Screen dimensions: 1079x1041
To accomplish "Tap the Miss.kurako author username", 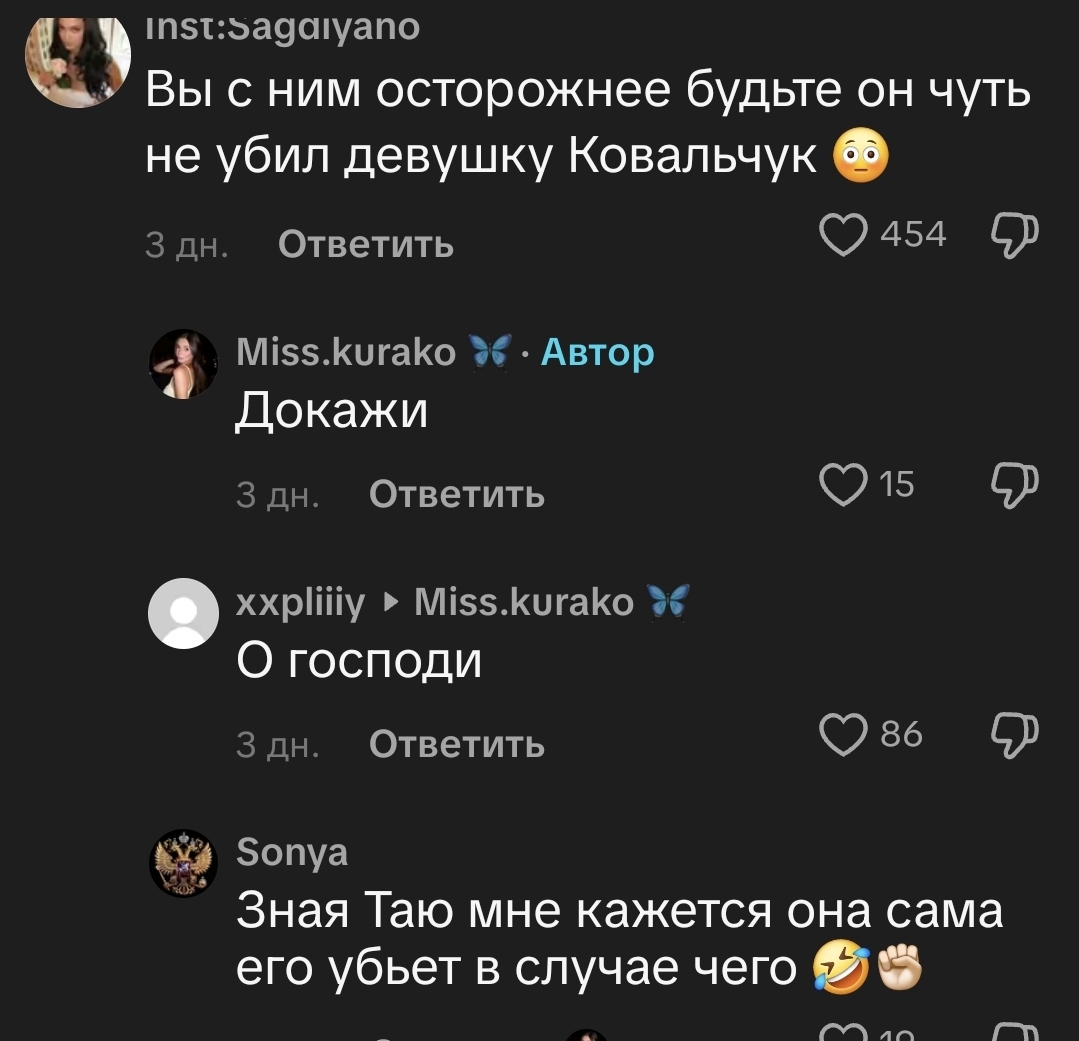I will point(345,352).
